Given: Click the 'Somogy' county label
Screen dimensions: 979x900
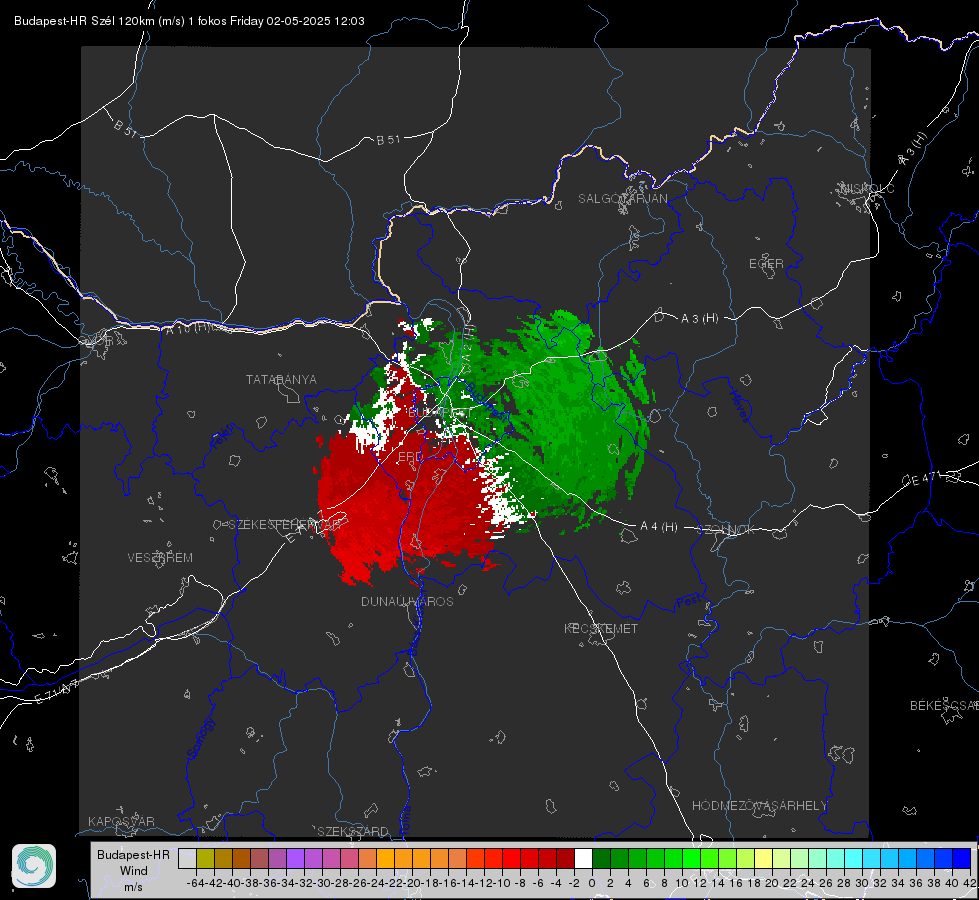Looking at the screenshot, I should pos(201,738).
